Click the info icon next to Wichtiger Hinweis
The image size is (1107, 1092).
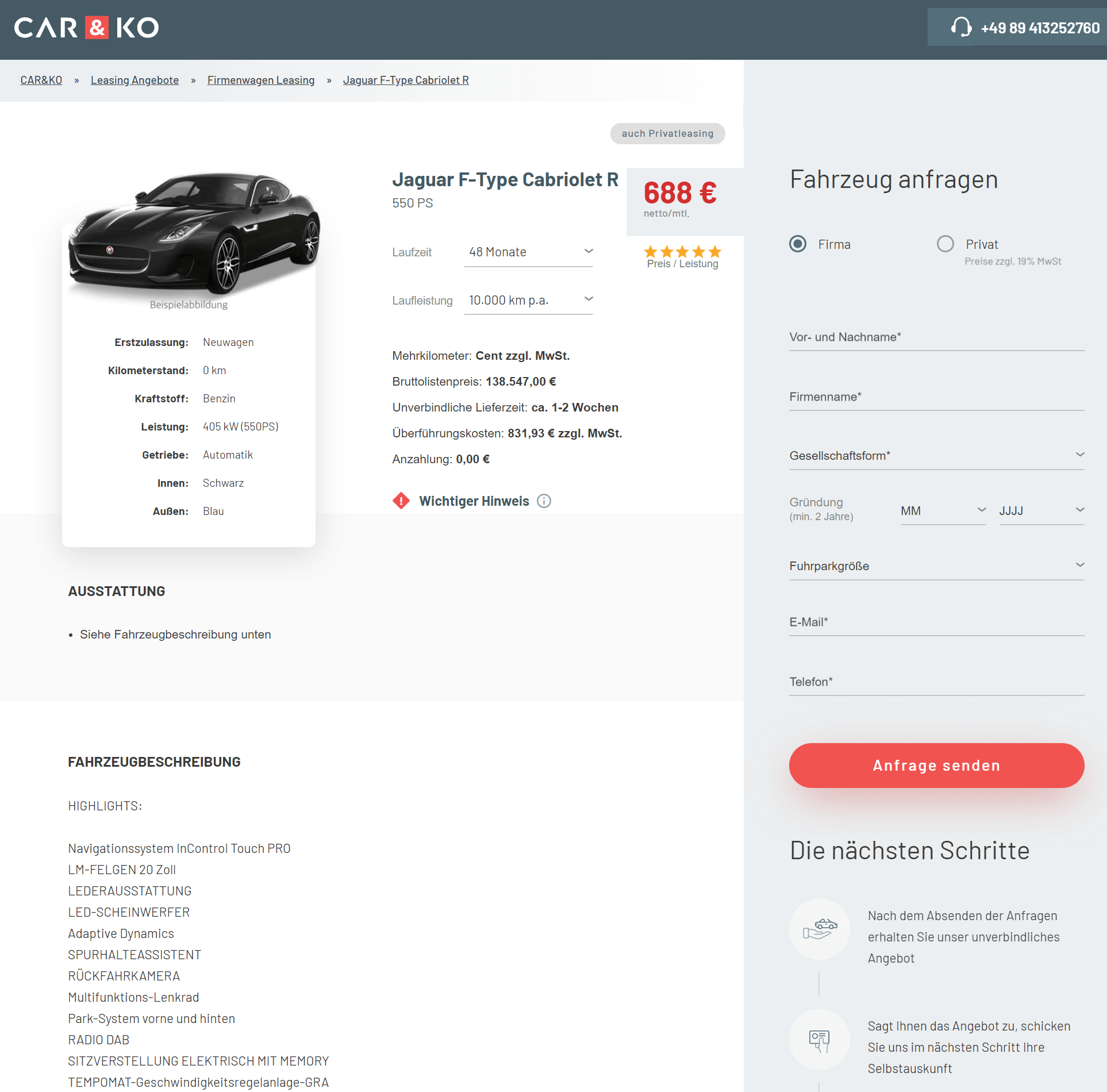coord(544,501)
